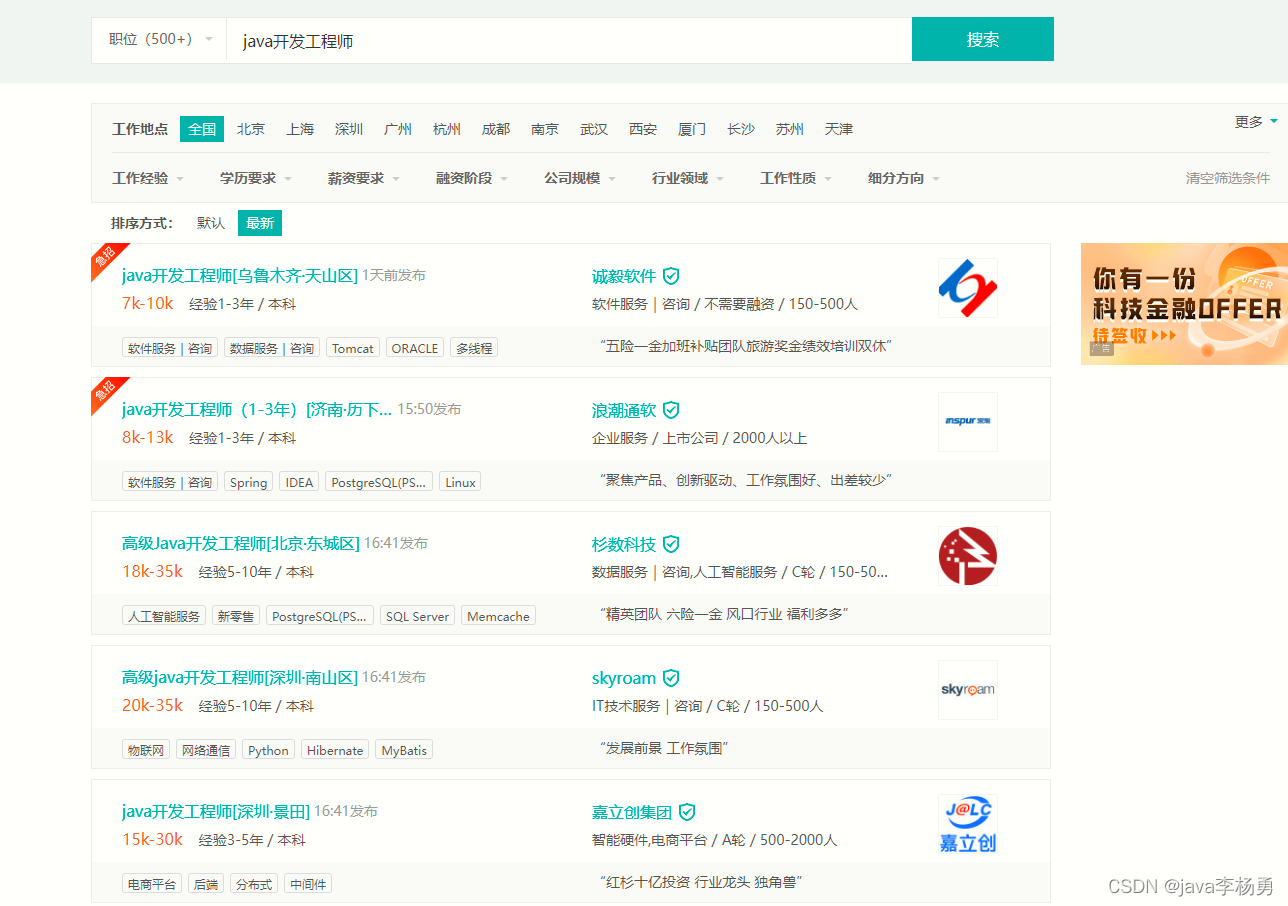Click verified shield icon beside 浪潮通软
Image resolution: width=1288 pixels, height=906 pixels.
point(671,410)
